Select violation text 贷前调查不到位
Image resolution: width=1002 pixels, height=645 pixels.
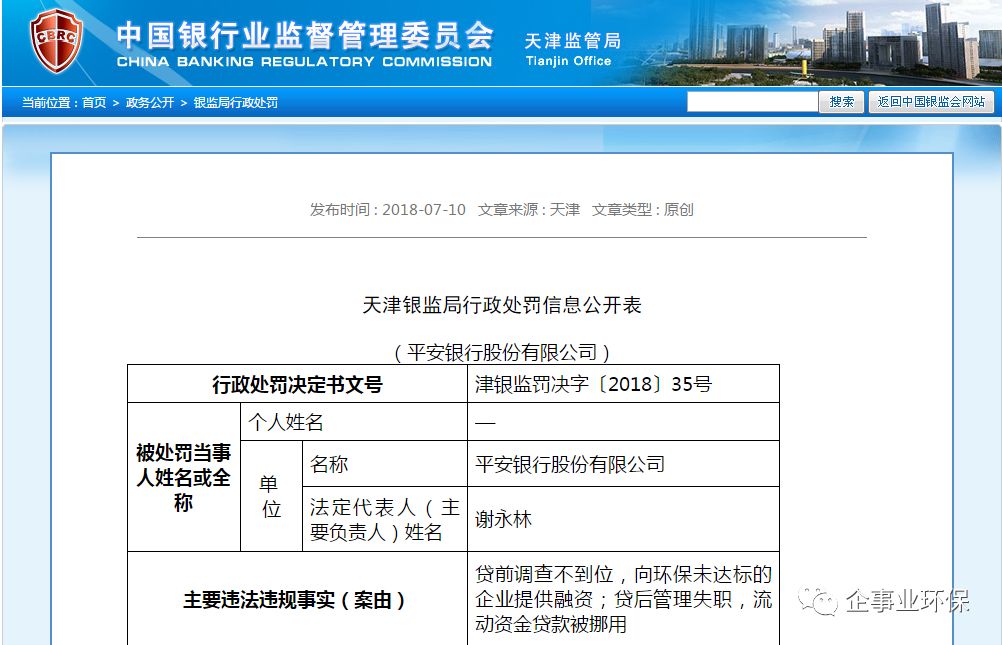point(544,574)
